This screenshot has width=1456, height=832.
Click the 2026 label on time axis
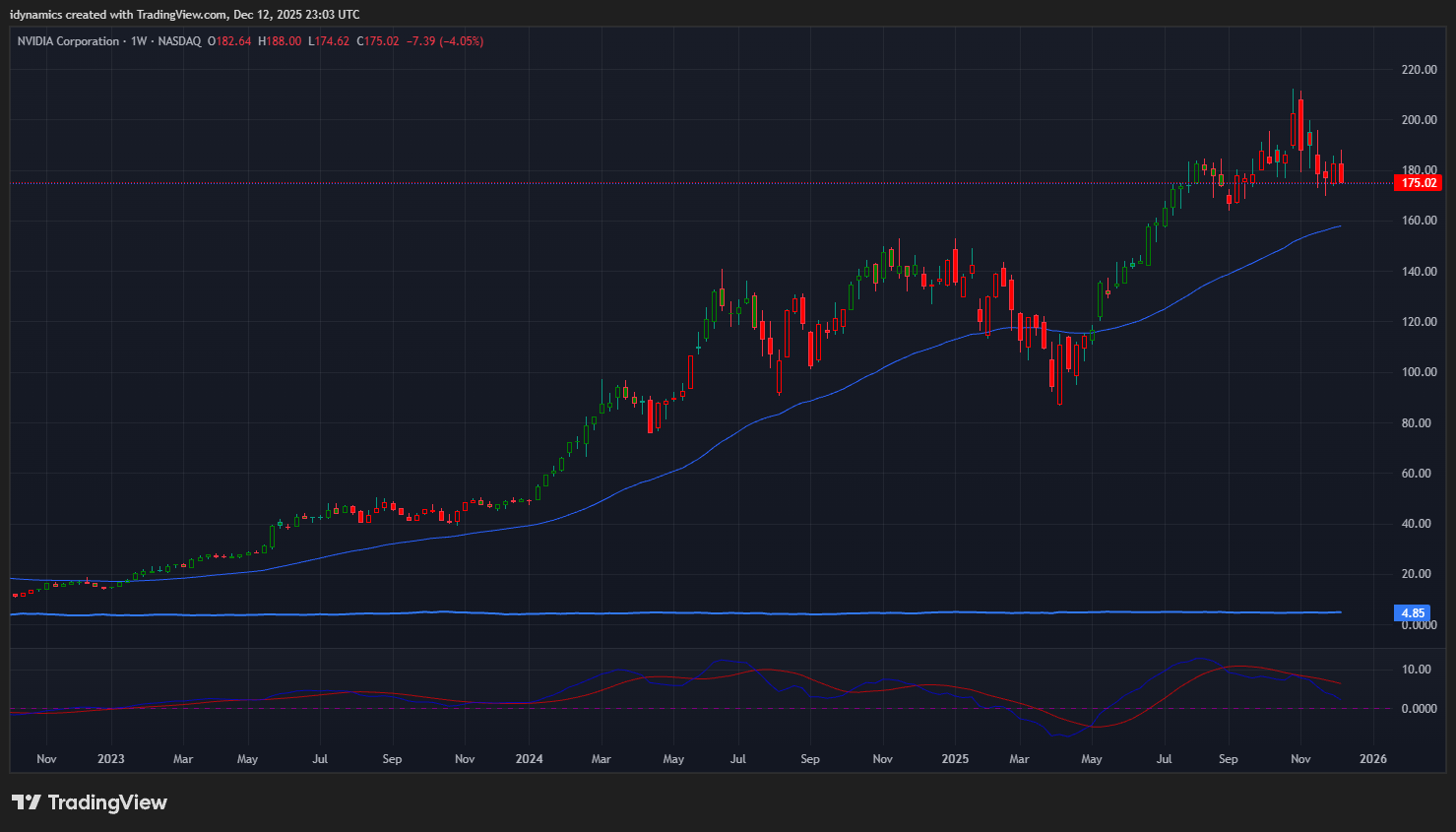tap(1372, 759)
